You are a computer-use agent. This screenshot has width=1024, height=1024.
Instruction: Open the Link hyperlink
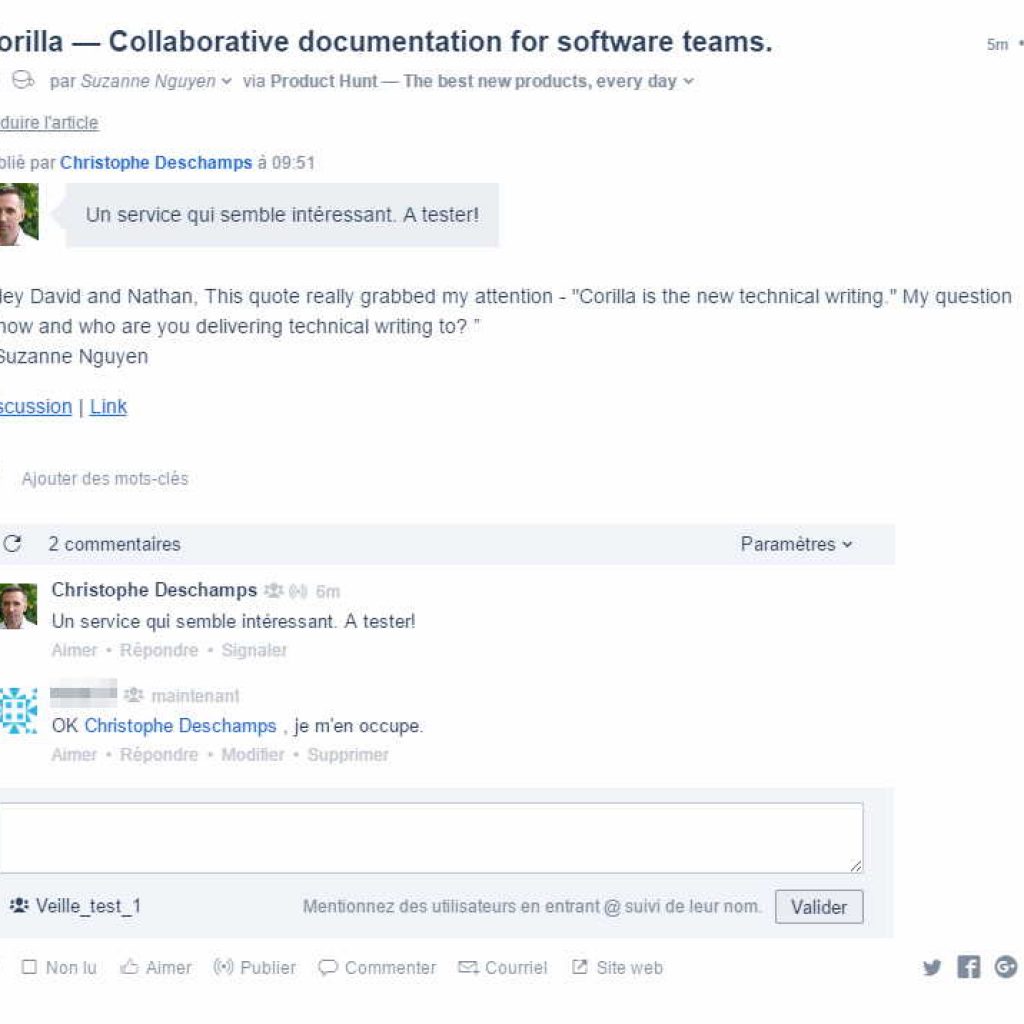click(x=108, y=406)
